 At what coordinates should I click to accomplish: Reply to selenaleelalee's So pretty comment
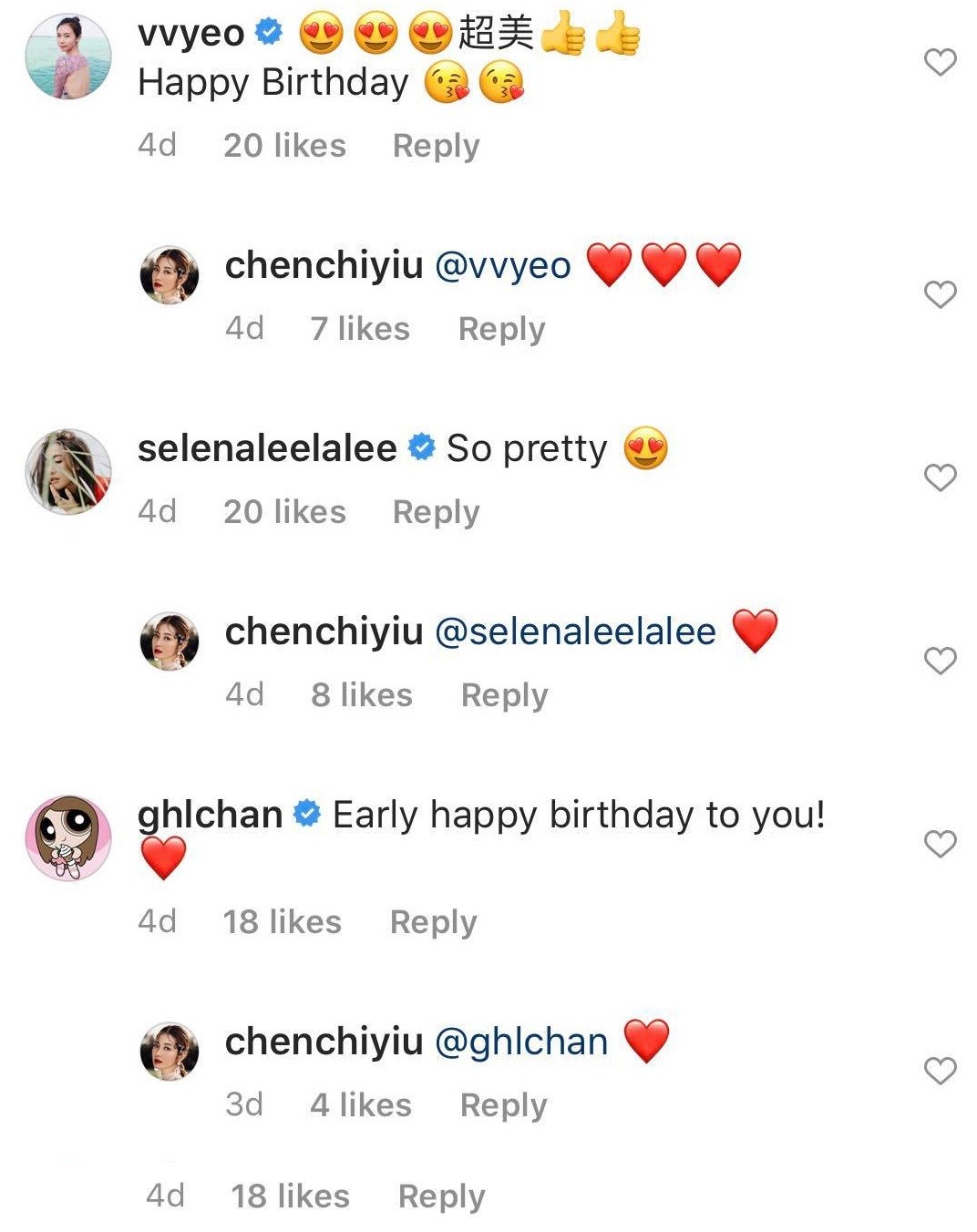[x=436, y=512]
